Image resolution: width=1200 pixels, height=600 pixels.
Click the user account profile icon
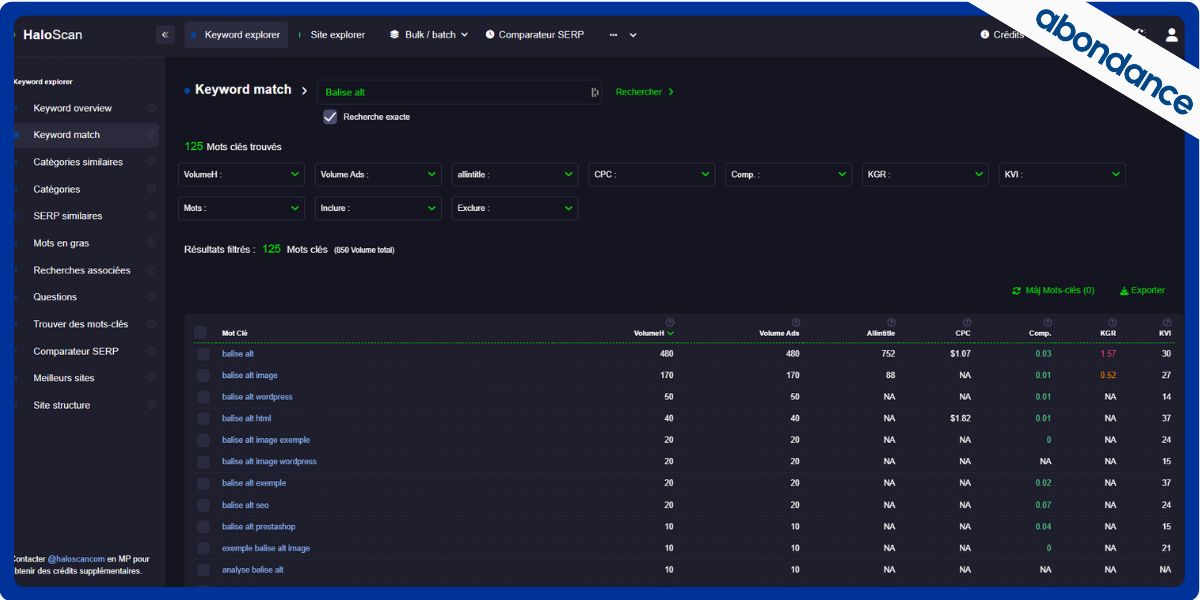tap(1171, 35)
